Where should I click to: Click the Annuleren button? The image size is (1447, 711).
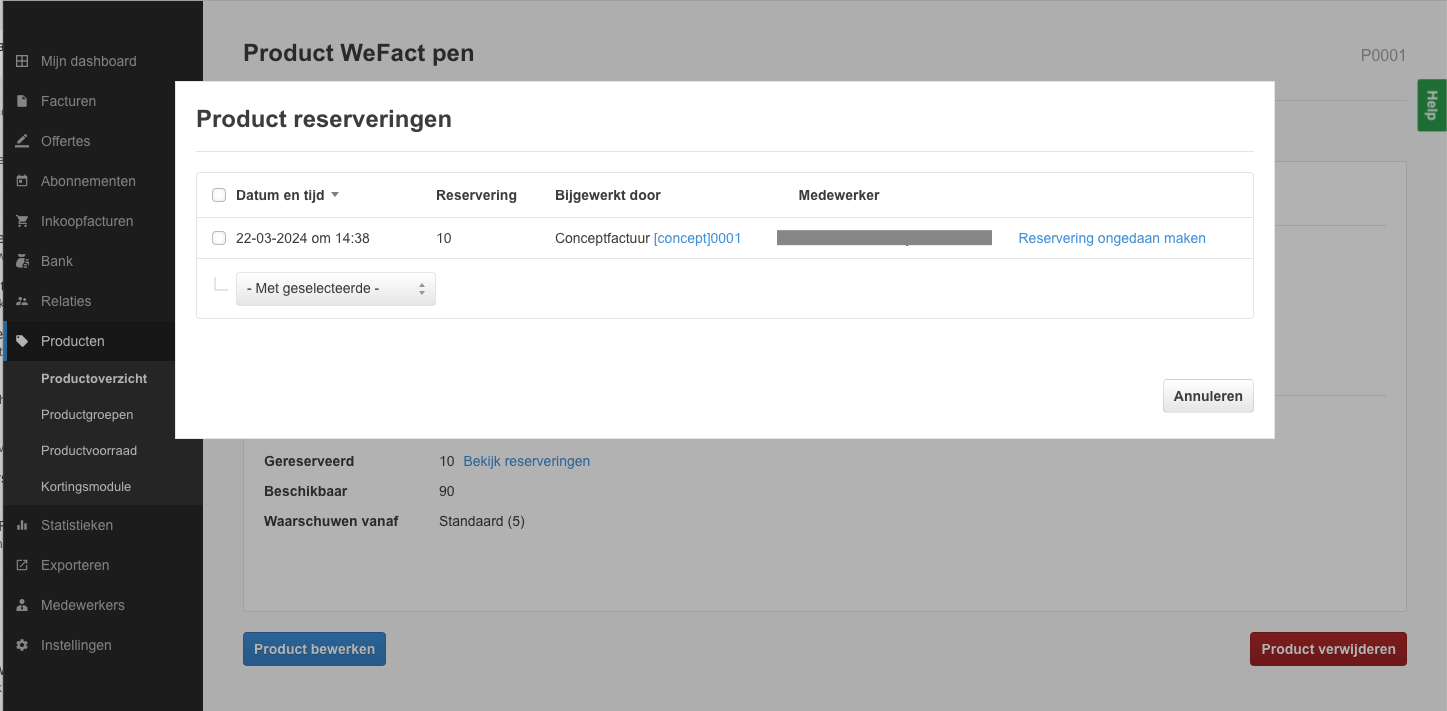point(1207,396)
